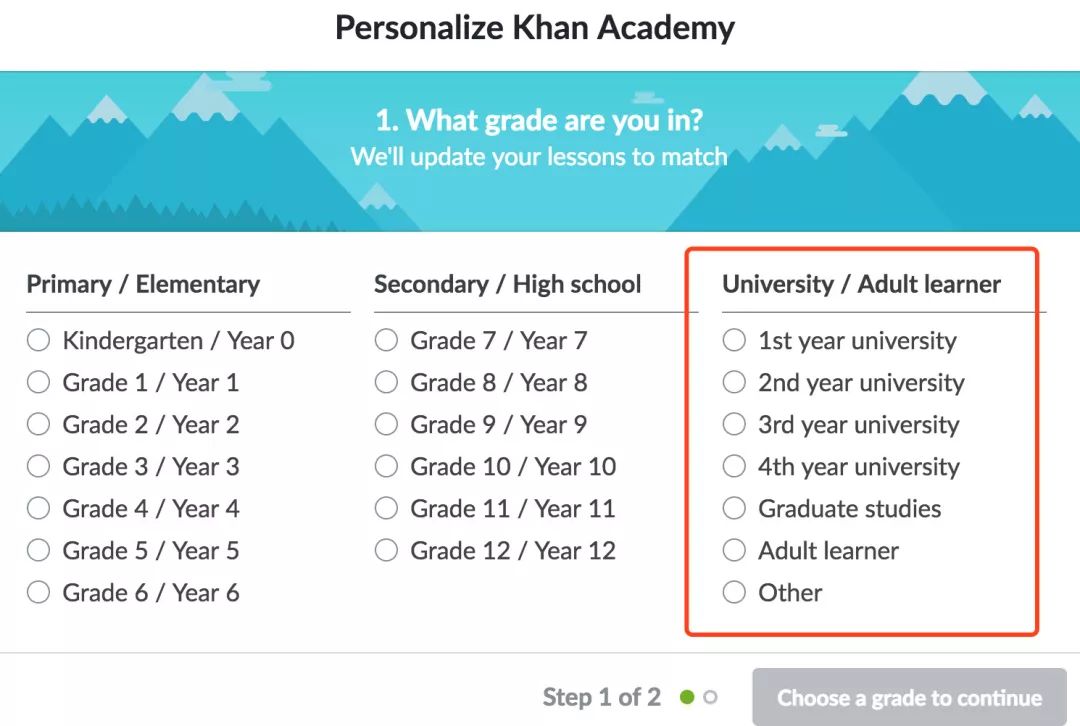
Task: Pick 3rd year university radio
Action: pyautogui.click(x=735, y=425)
